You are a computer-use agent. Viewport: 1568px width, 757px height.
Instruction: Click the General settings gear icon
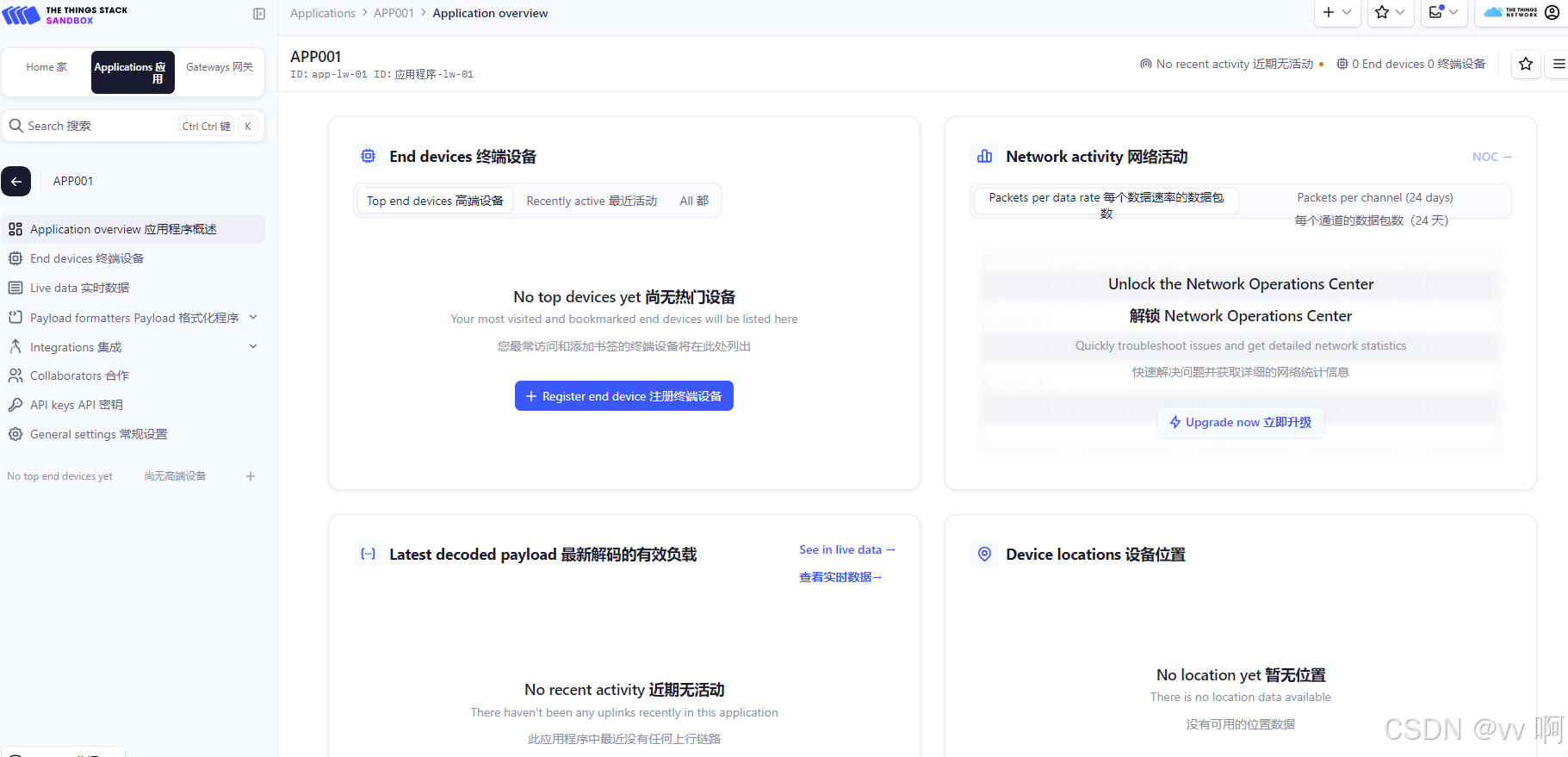15,434
